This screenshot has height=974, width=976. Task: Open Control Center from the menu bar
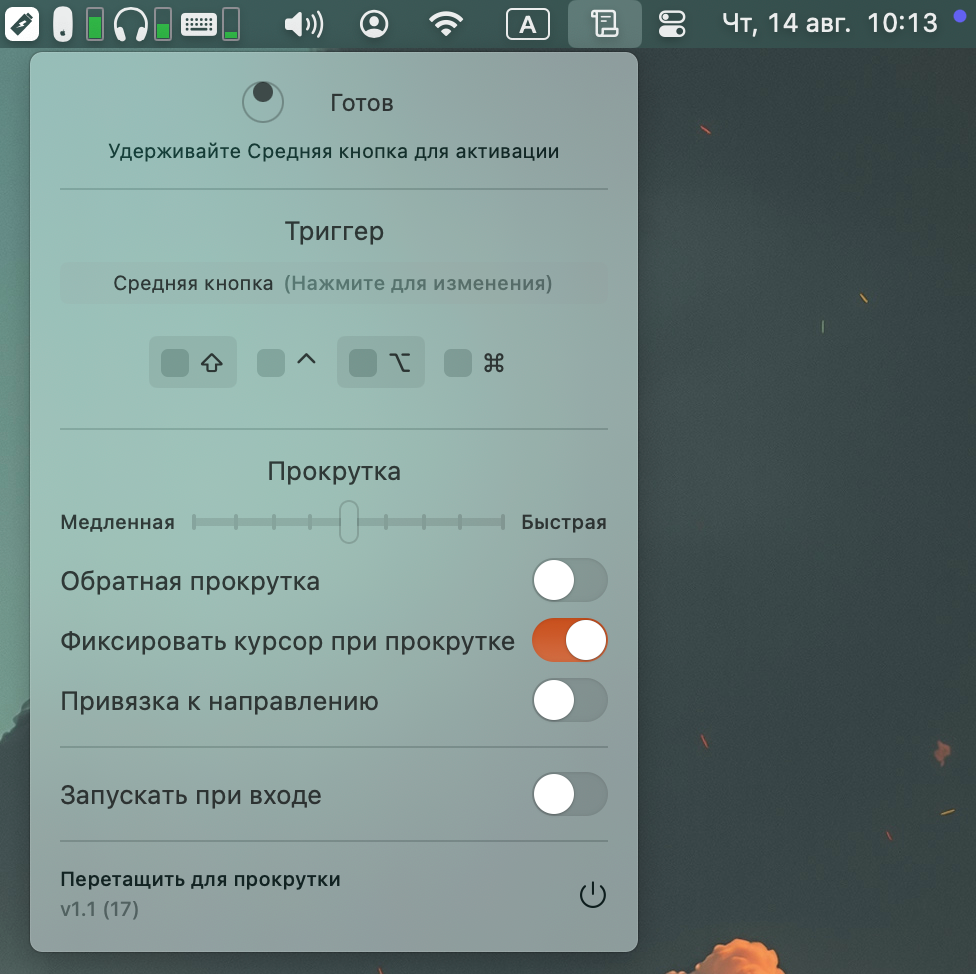pos(674,24)
